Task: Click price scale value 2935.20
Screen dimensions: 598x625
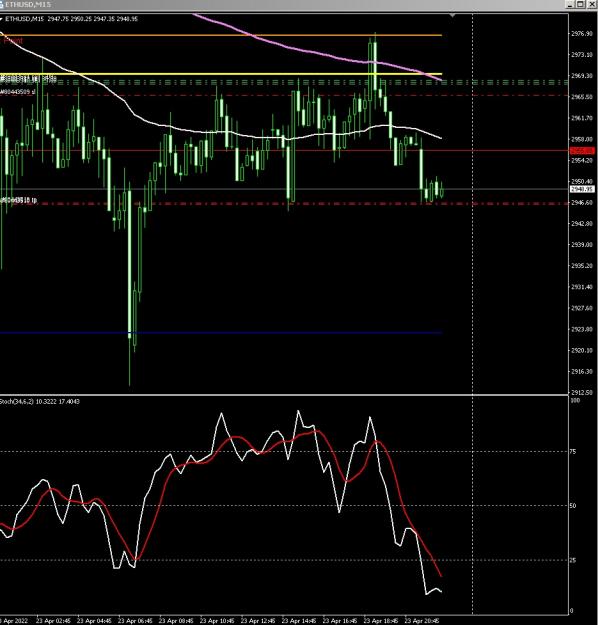Action: (x=582, y=266)
